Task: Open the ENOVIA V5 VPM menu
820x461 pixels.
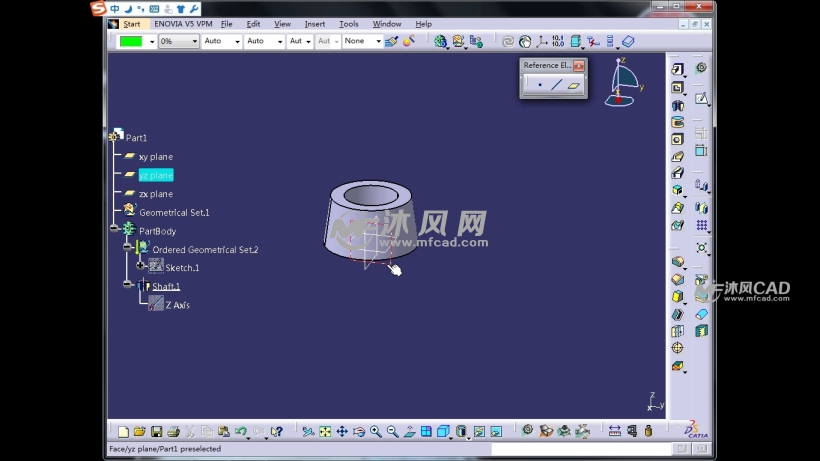Action: tap(183, 24)
